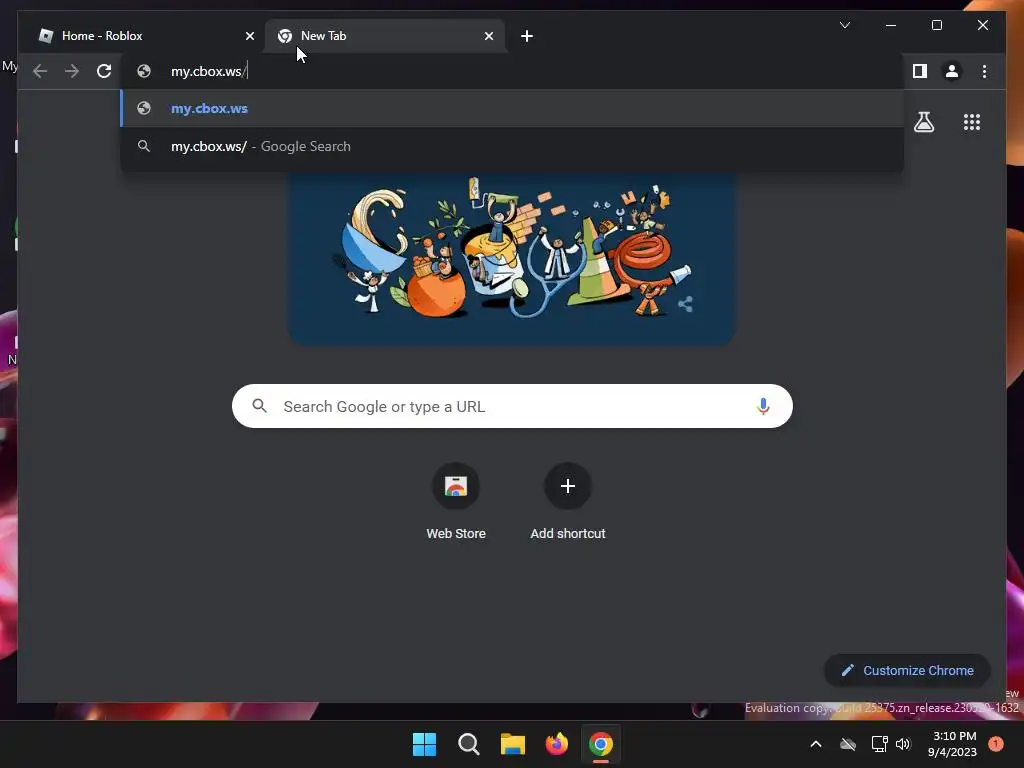Open the clock showing 3:10 PM
Viewport: 1024px width, 768px height.
952,744
